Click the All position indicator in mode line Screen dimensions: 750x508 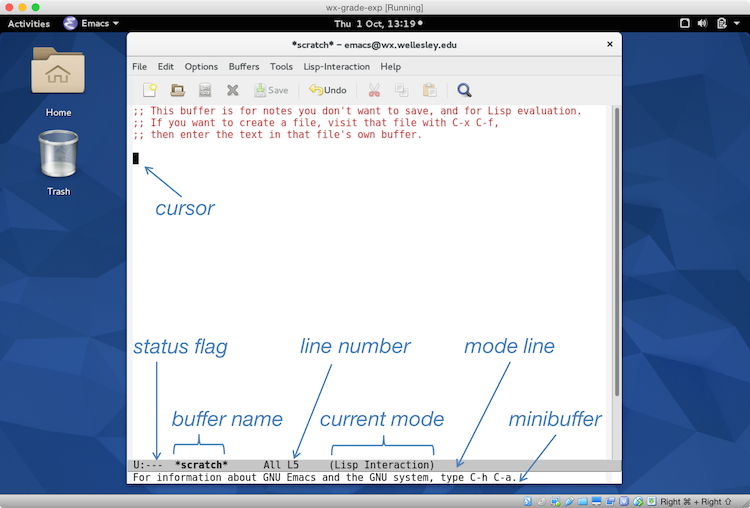coord(272,464)
